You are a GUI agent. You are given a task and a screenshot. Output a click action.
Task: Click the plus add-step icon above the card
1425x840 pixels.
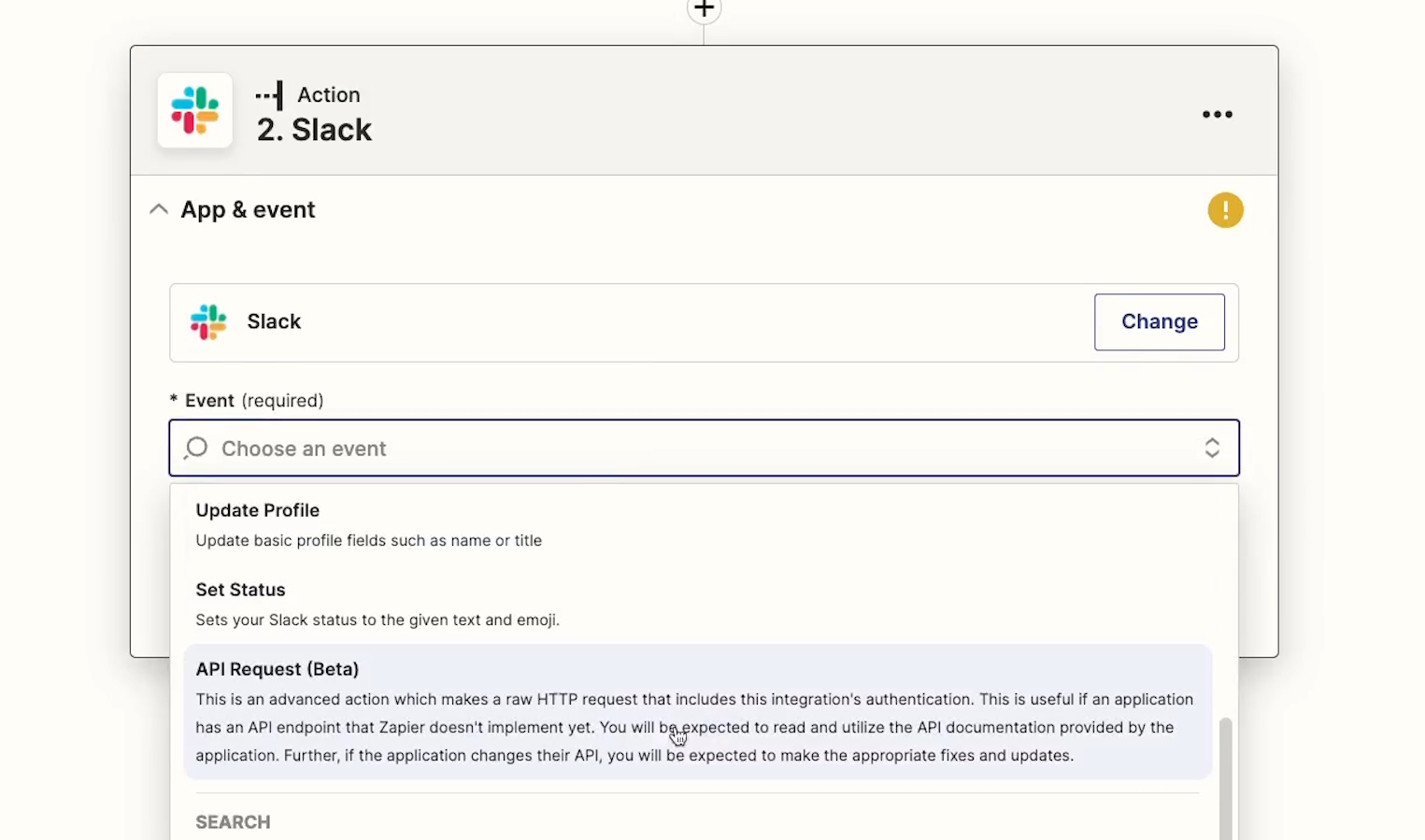point(704,9)
